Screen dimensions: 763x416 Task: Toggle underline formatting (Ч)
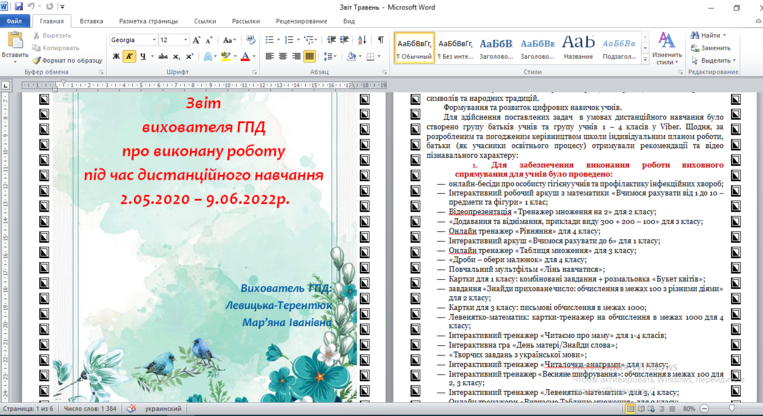[143, 56]
